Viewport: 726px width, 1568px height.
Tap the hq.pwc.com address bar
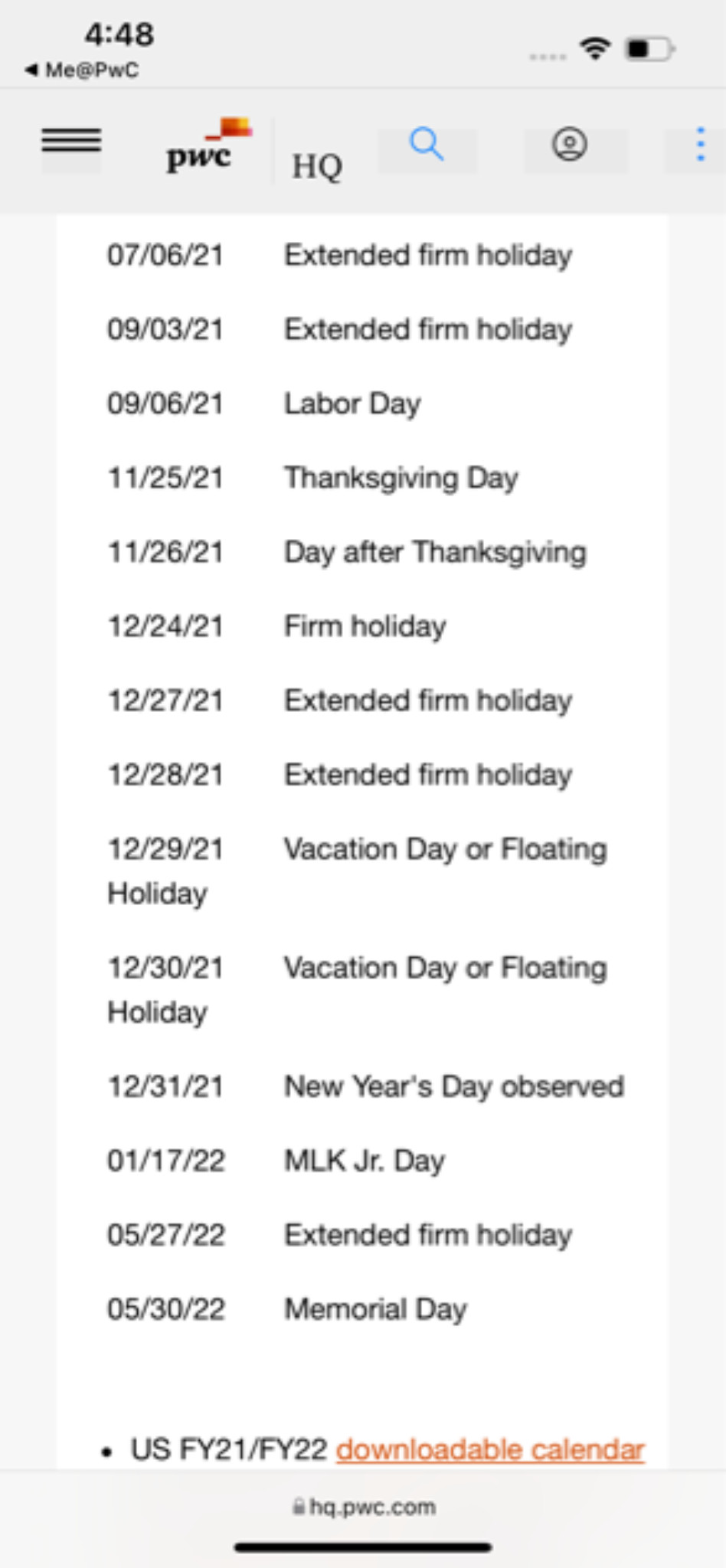point(364,1507)
